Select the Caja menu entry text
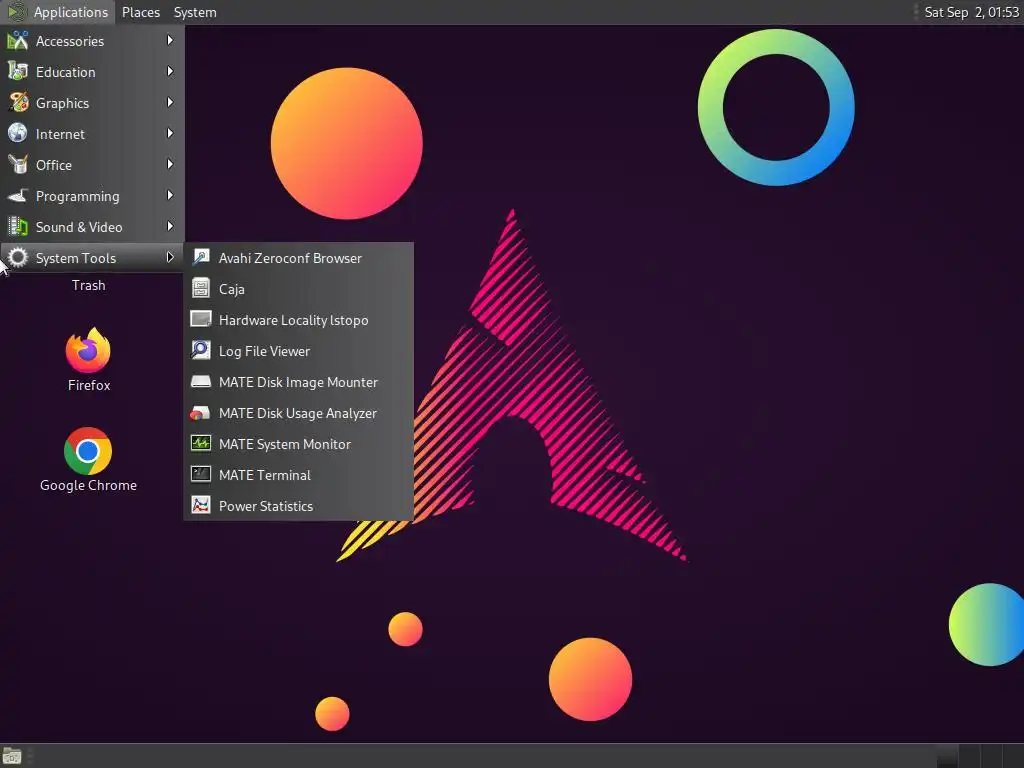This screenshot has width=1024, height=768. coord(232,289)
